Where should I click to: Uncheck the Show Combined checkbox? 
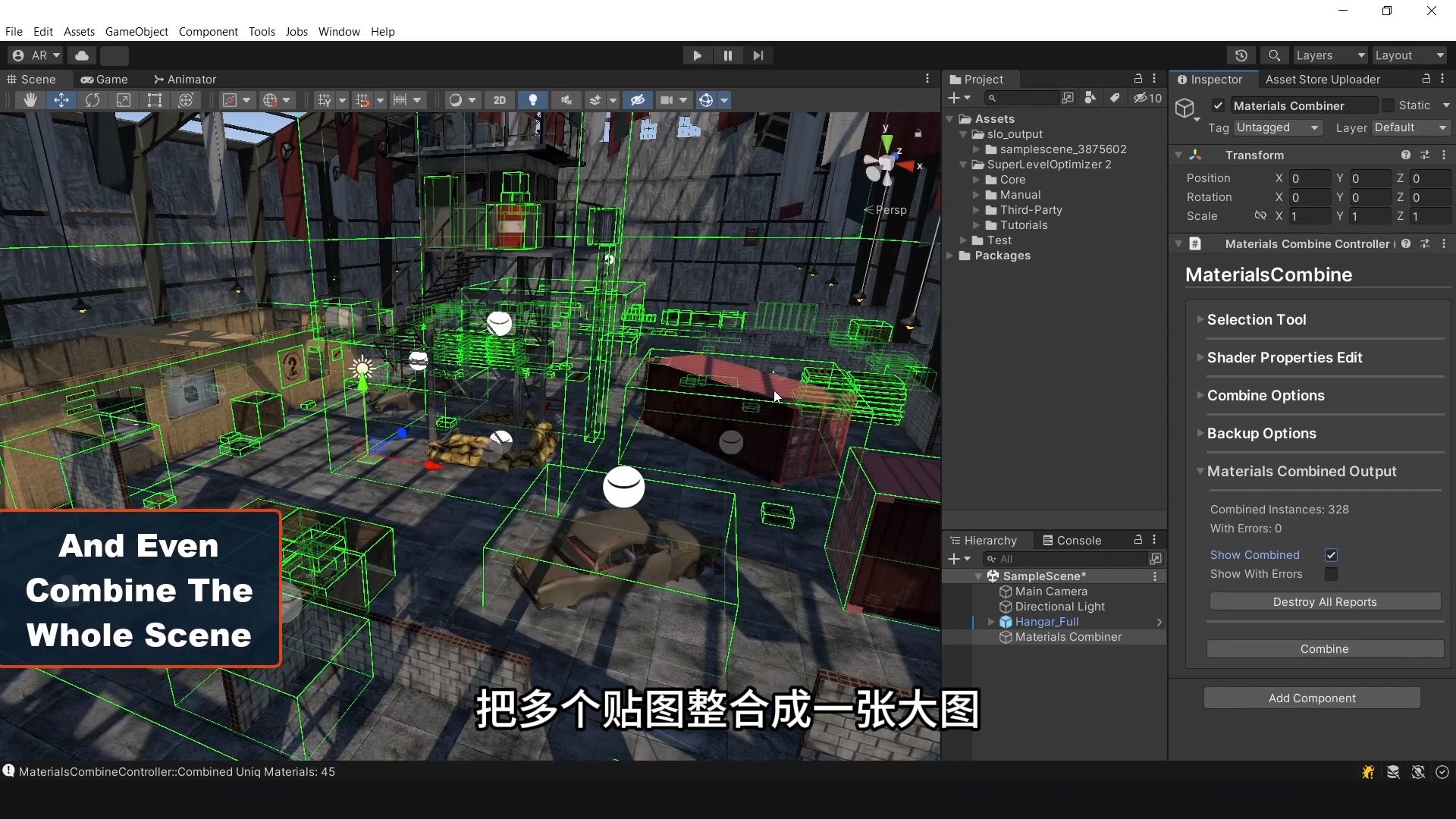tap(1331, 555)
